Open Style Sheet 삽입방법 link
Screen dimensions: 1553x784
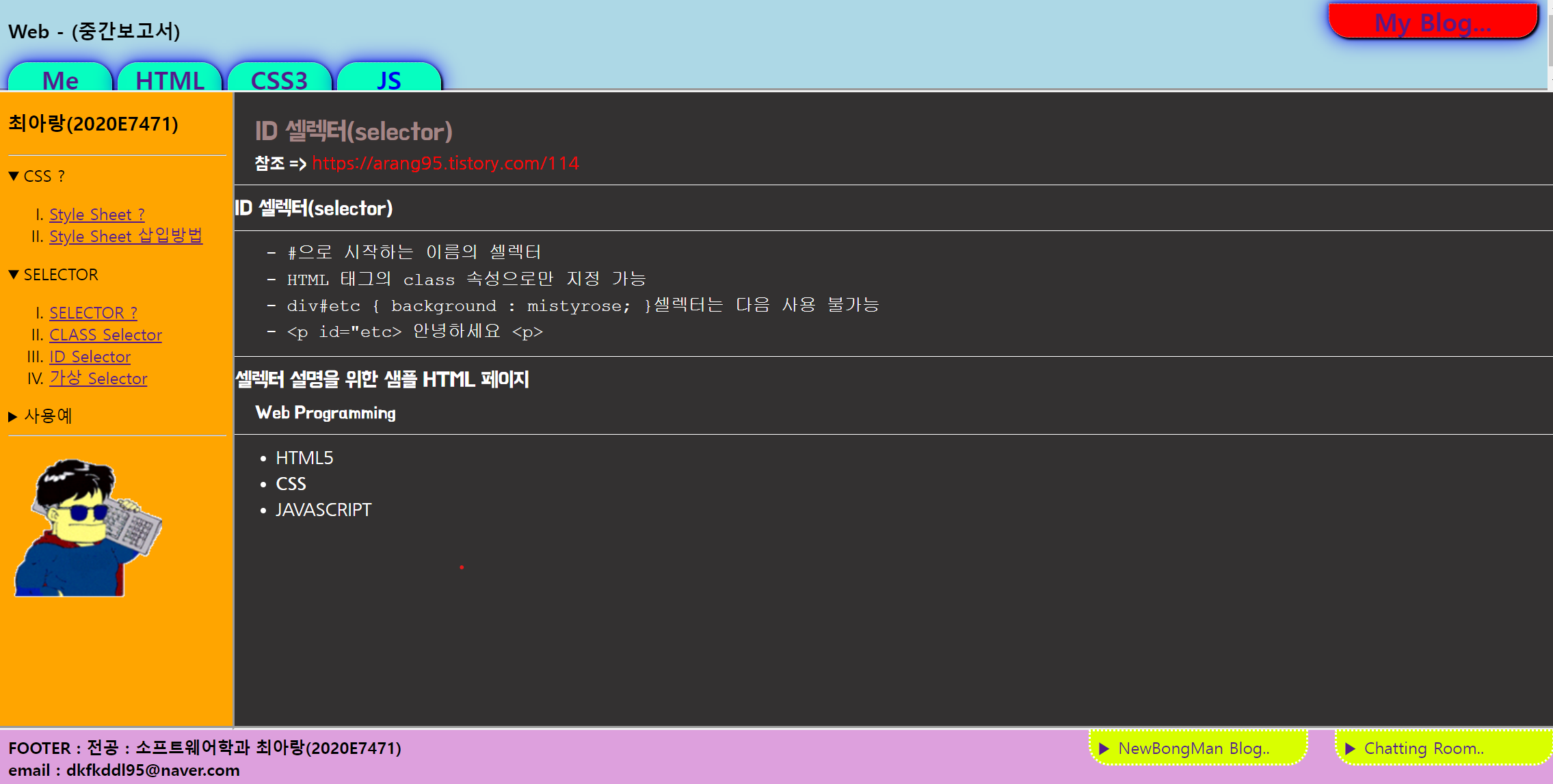126,236
